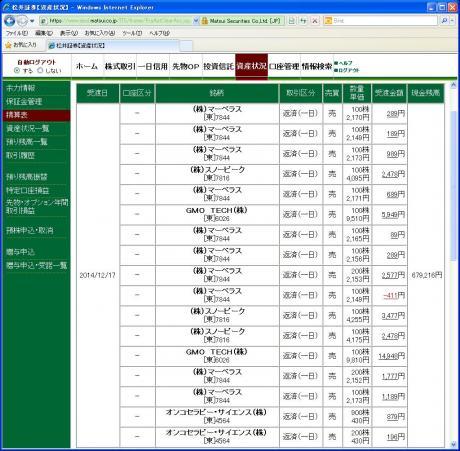This screenshot has height=451, width=460.
Task: Open Favorites star button (お気に入り)
Action: [x=21, y=45]
